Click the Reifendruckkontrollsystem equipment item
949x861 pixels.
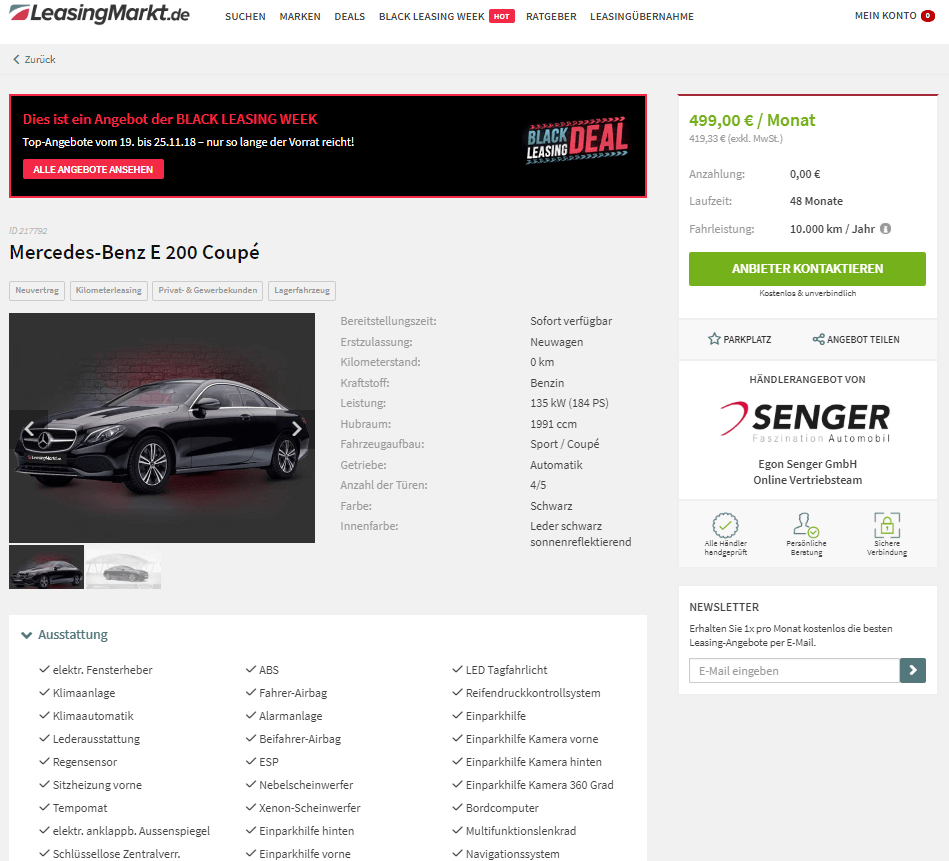coord(533,693)
